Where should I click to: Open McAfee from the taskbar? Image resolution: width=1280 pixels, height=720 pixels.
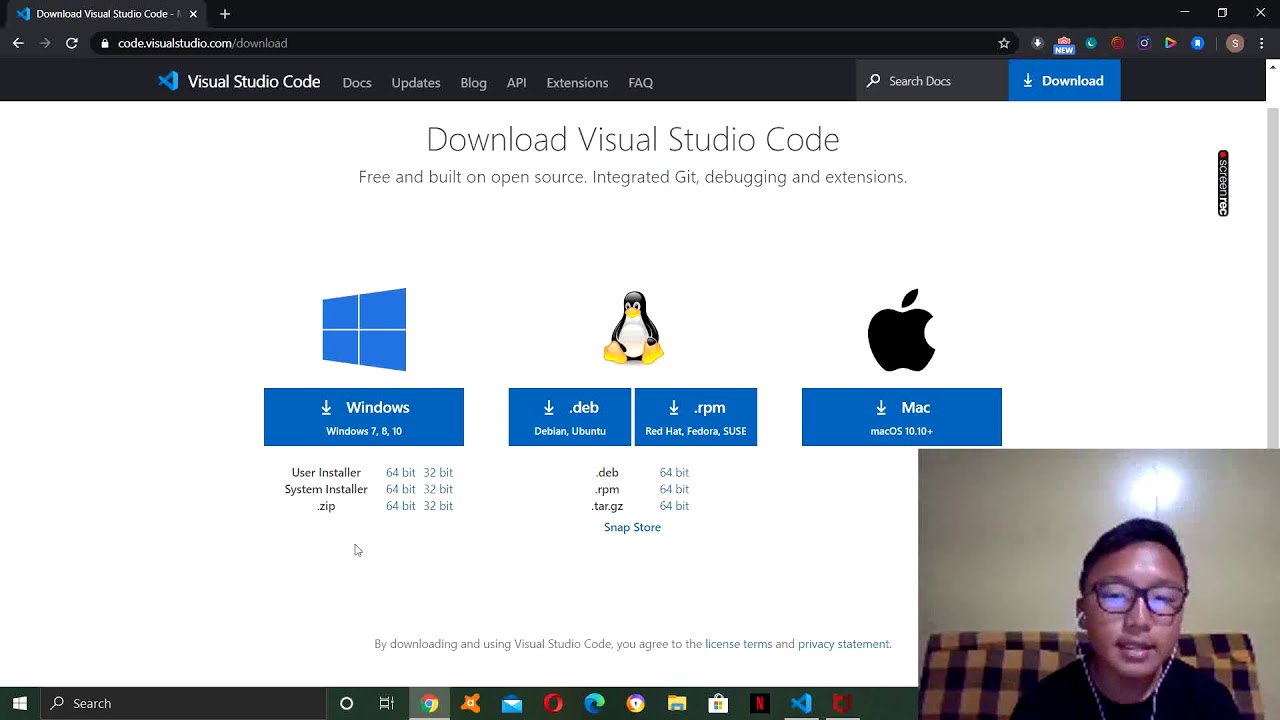click(x=842, y=703)
